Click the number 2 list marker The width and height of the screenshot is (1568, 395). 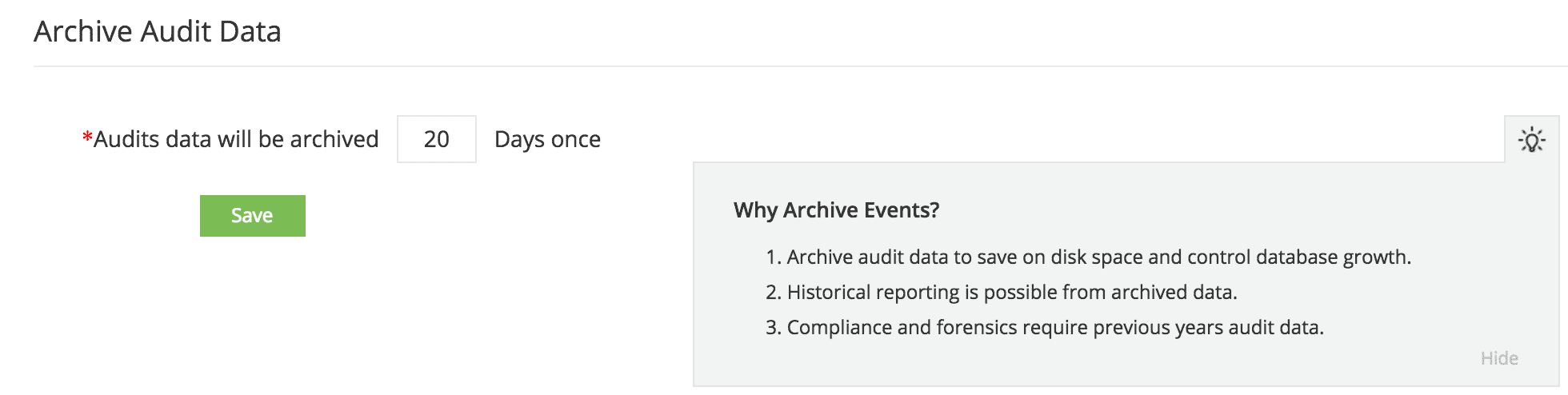pyautogui.click(x=772, y=293)
